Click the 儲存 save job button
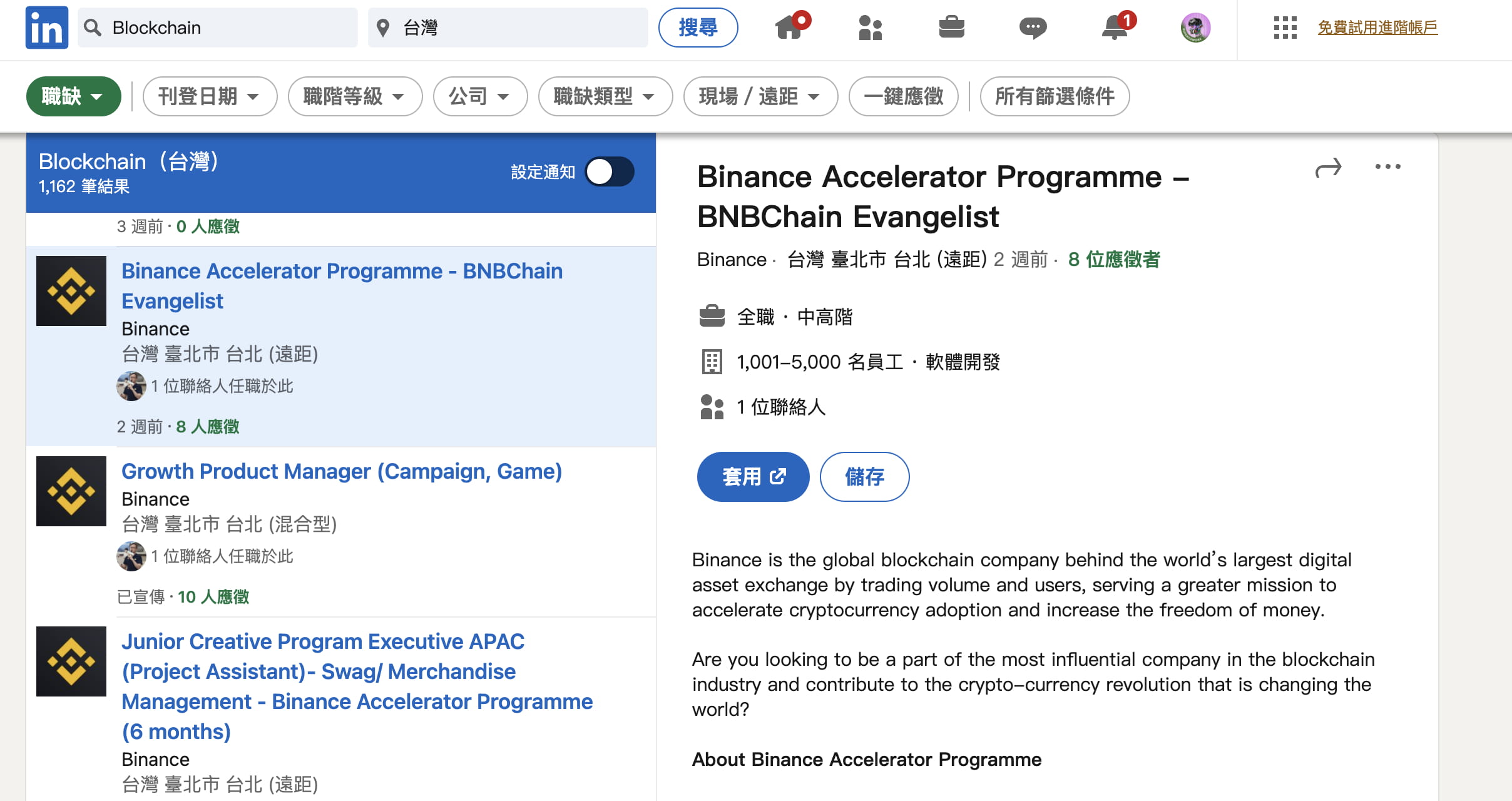 (x=864, y=477)
